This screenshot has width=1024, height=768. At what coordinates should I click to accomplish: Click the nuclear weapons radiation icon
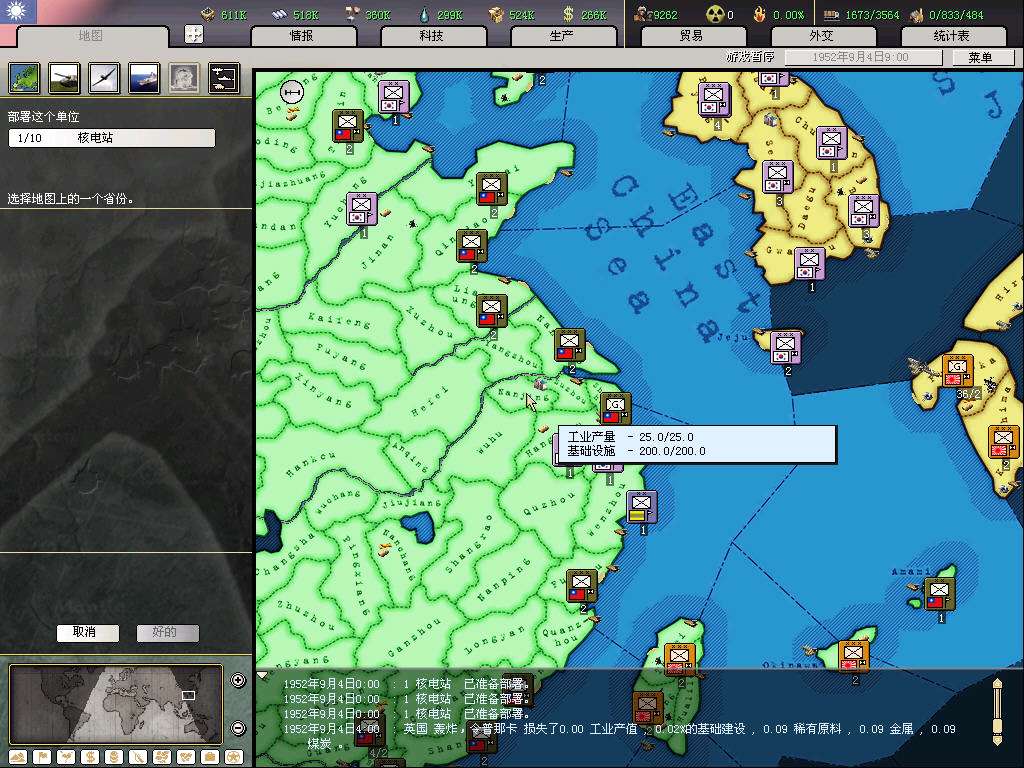(x=716, y=14)
